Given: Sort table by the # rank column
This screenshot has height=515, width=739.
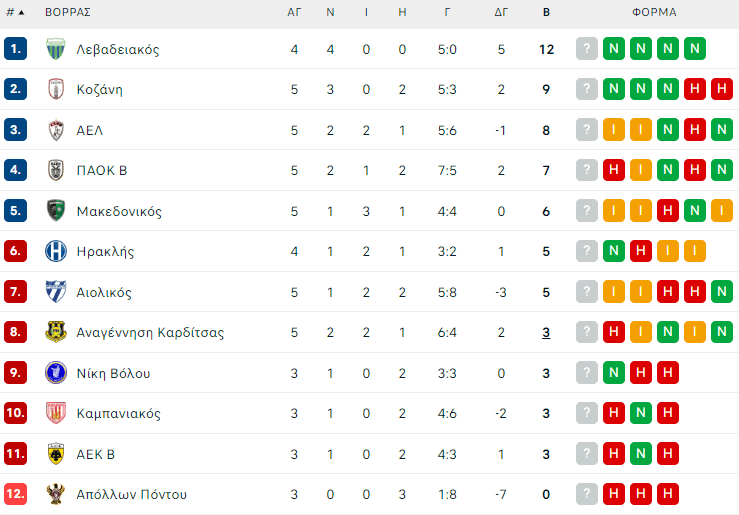Looking at the screenshot, I should point(15,13).
